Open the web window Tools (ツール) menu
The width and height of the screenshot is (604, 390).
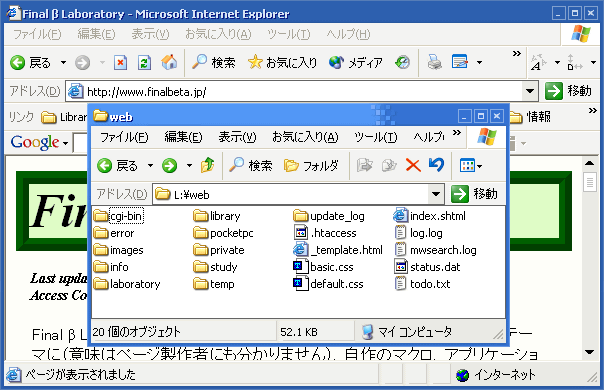(x=376, y=137)
